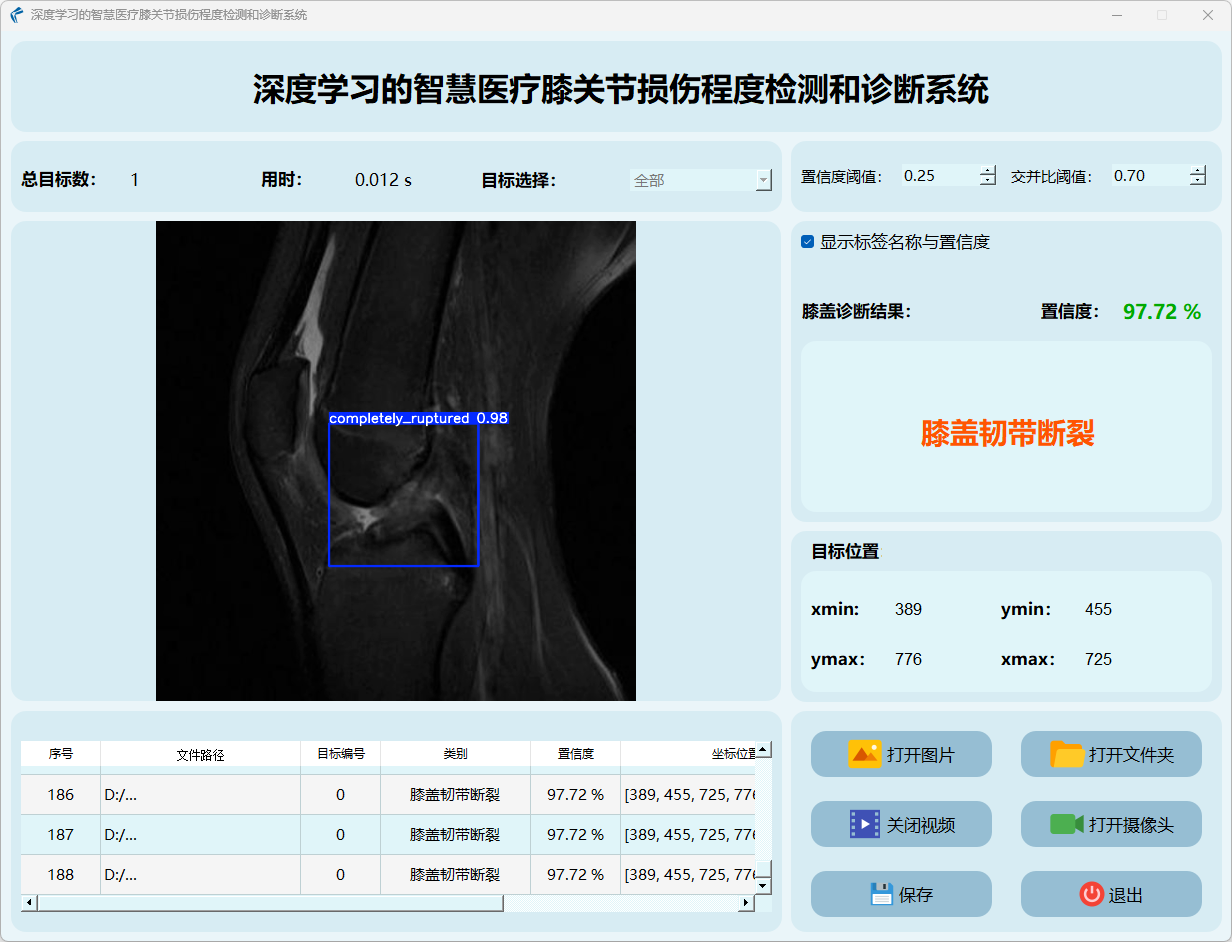The height and width of the screenshot is (942, 1232).
Task: Click the table's vertical scrollbar down arrow
Action: pos(763,885)
